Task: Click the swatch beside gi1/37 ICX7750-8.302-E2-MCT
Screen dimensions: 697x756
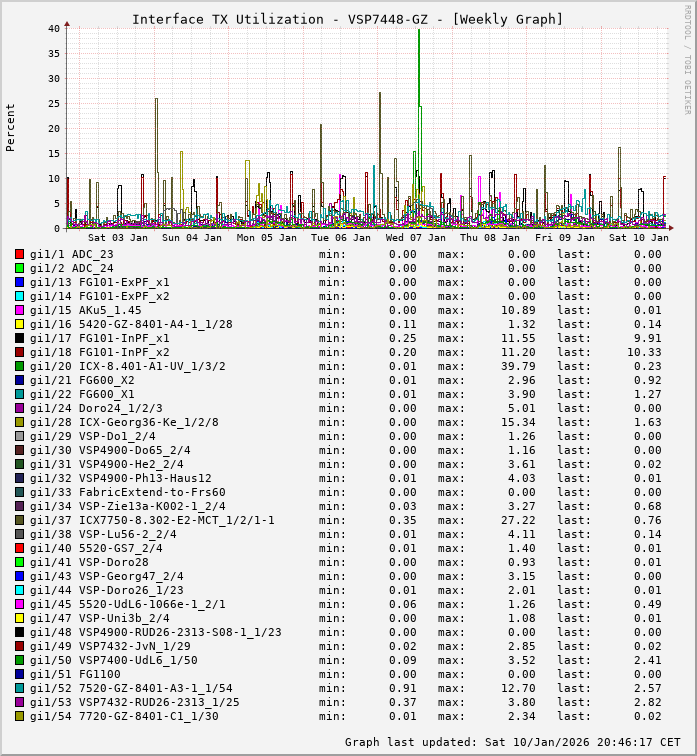Action: (19, 520)
